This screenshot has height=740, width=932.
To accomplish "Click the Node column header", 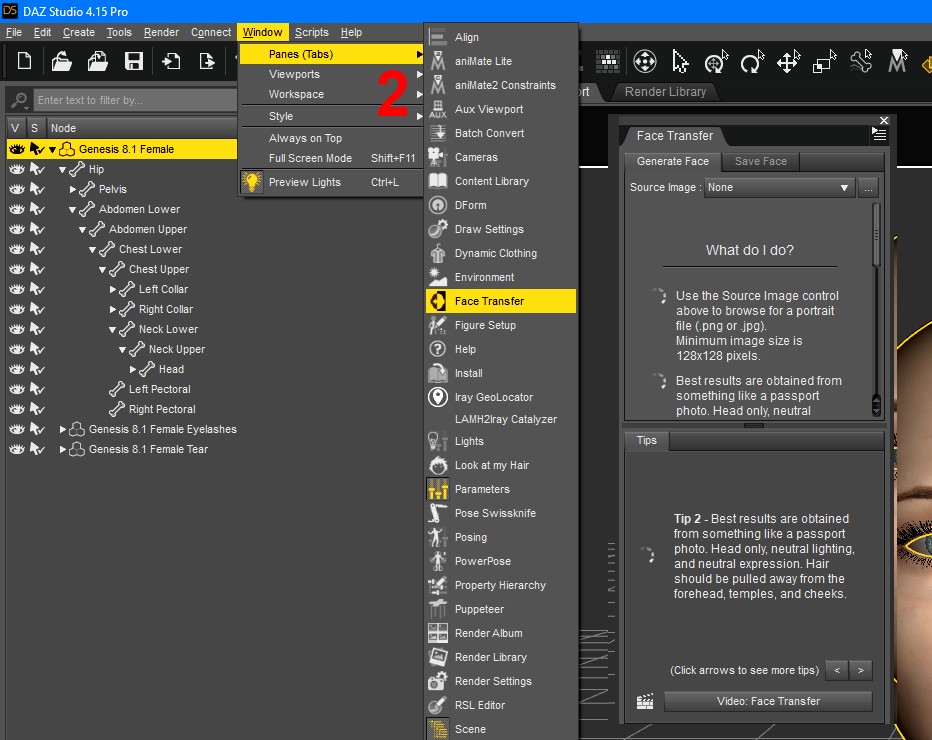I will coord(143,128).
